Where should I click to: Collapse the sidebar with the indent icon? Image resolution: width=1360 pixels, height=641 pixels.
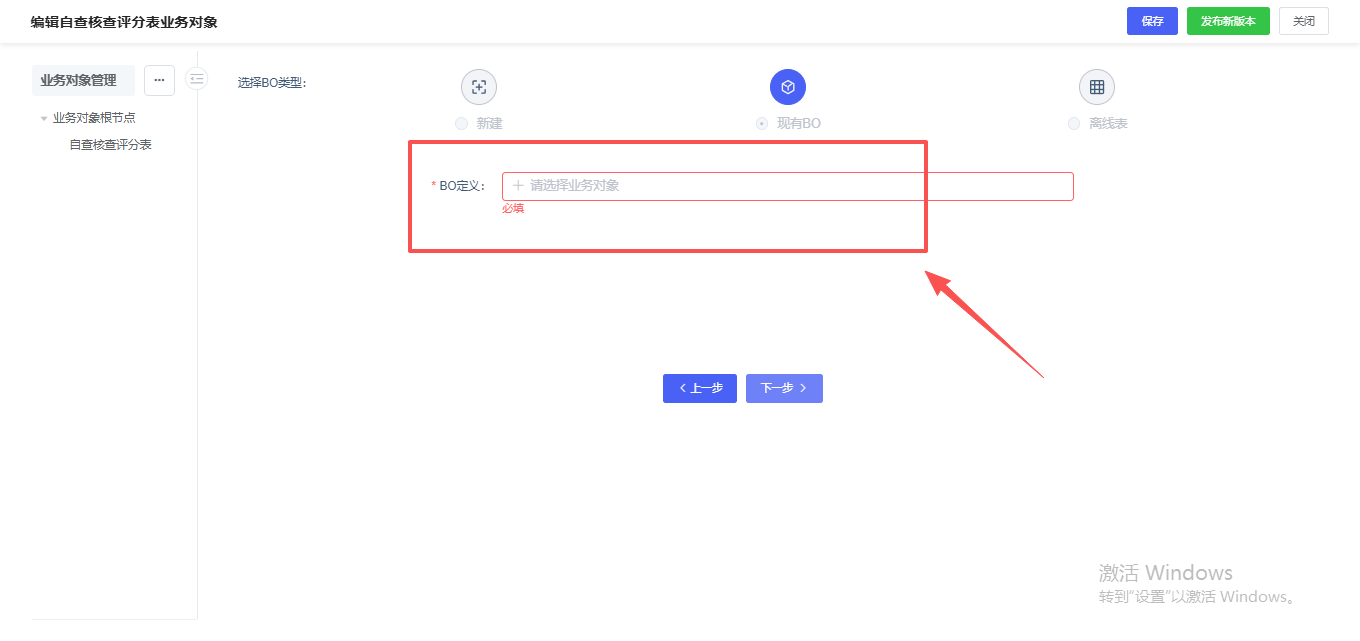click(197, 79)
